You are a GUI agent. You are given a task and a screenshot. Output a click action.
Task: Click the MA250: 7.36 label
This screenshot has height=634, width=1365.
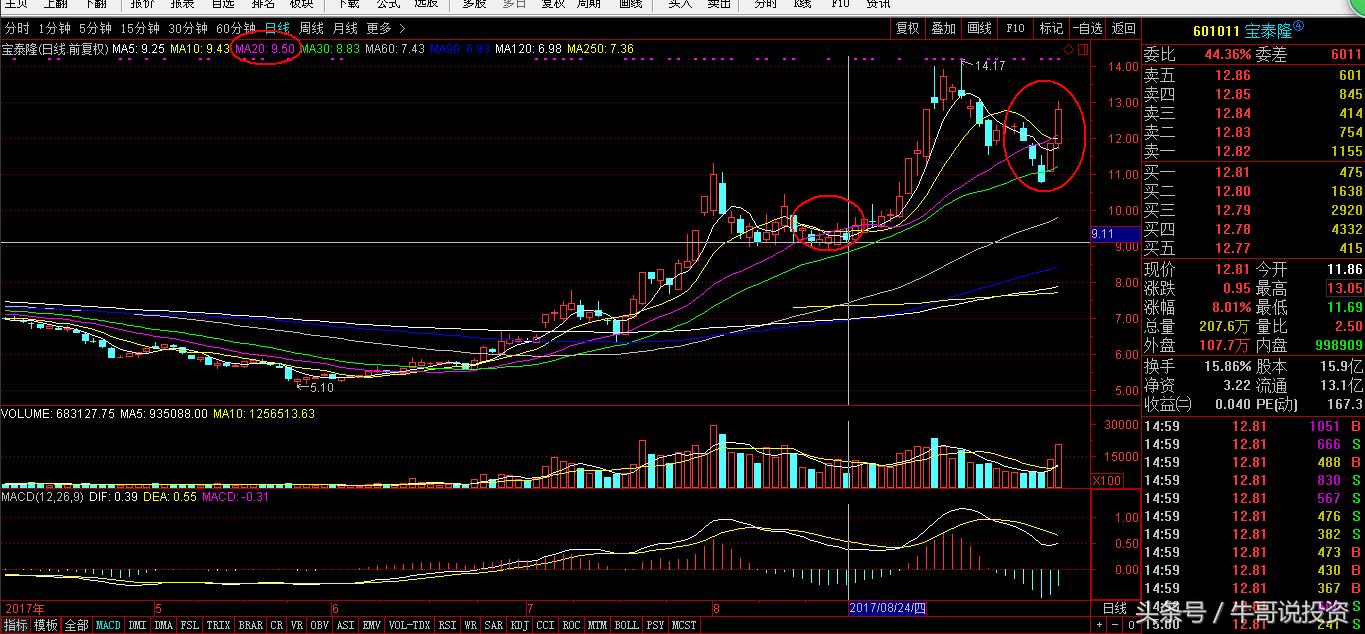coord(600,48)
